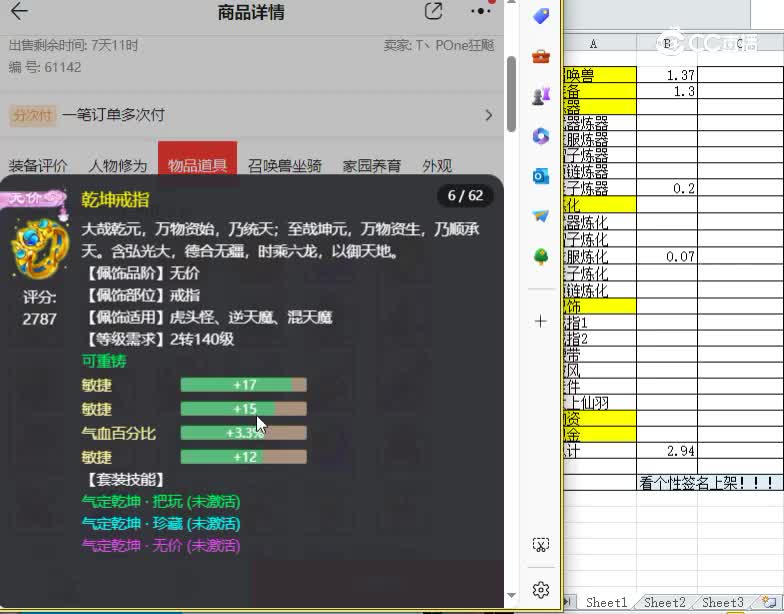Viewport: 784px width, 614px height.
Task: Open the Outlook sidebar icon
Action: click(x=540, y=176)
